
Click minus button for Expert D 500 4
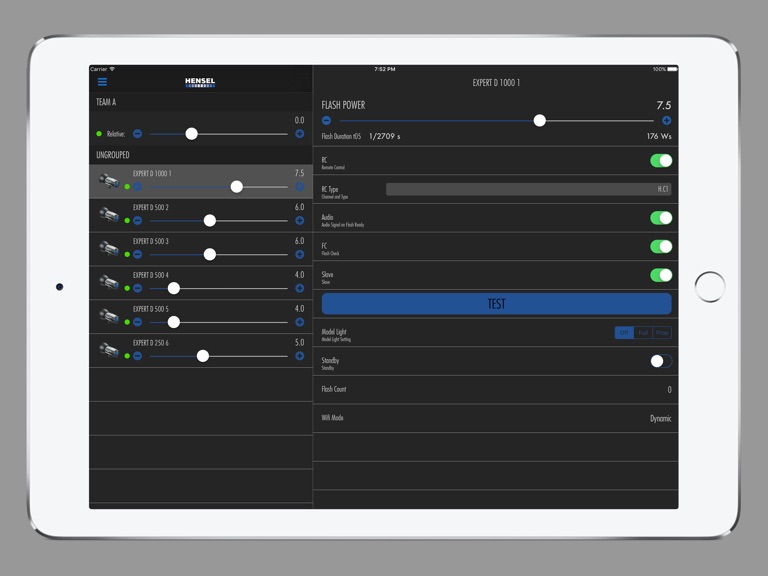(x=138, y=288)
